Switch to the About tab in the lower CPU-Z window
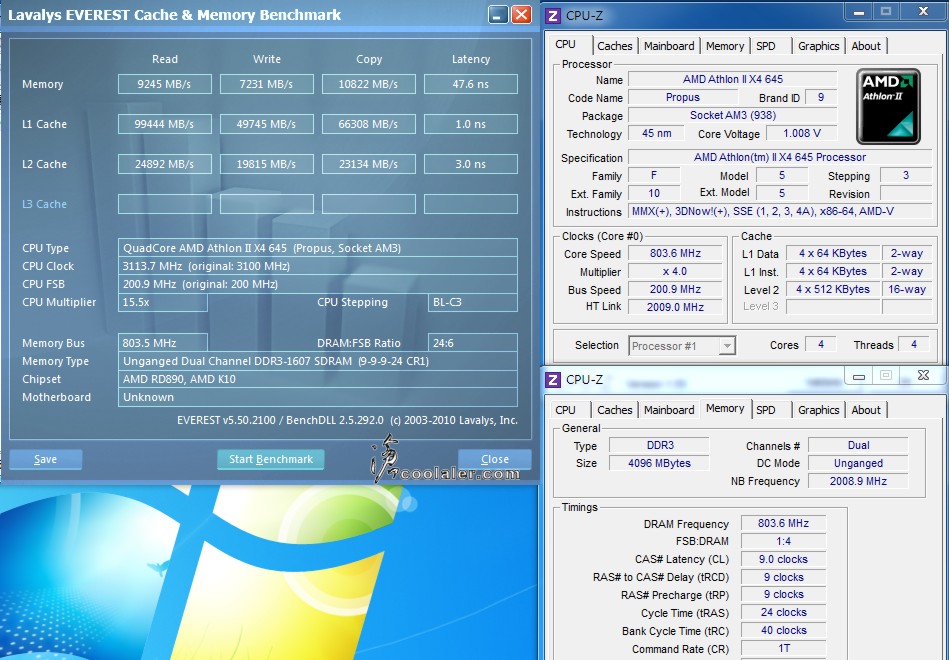The image size is (949, 660). coord(866,410)
